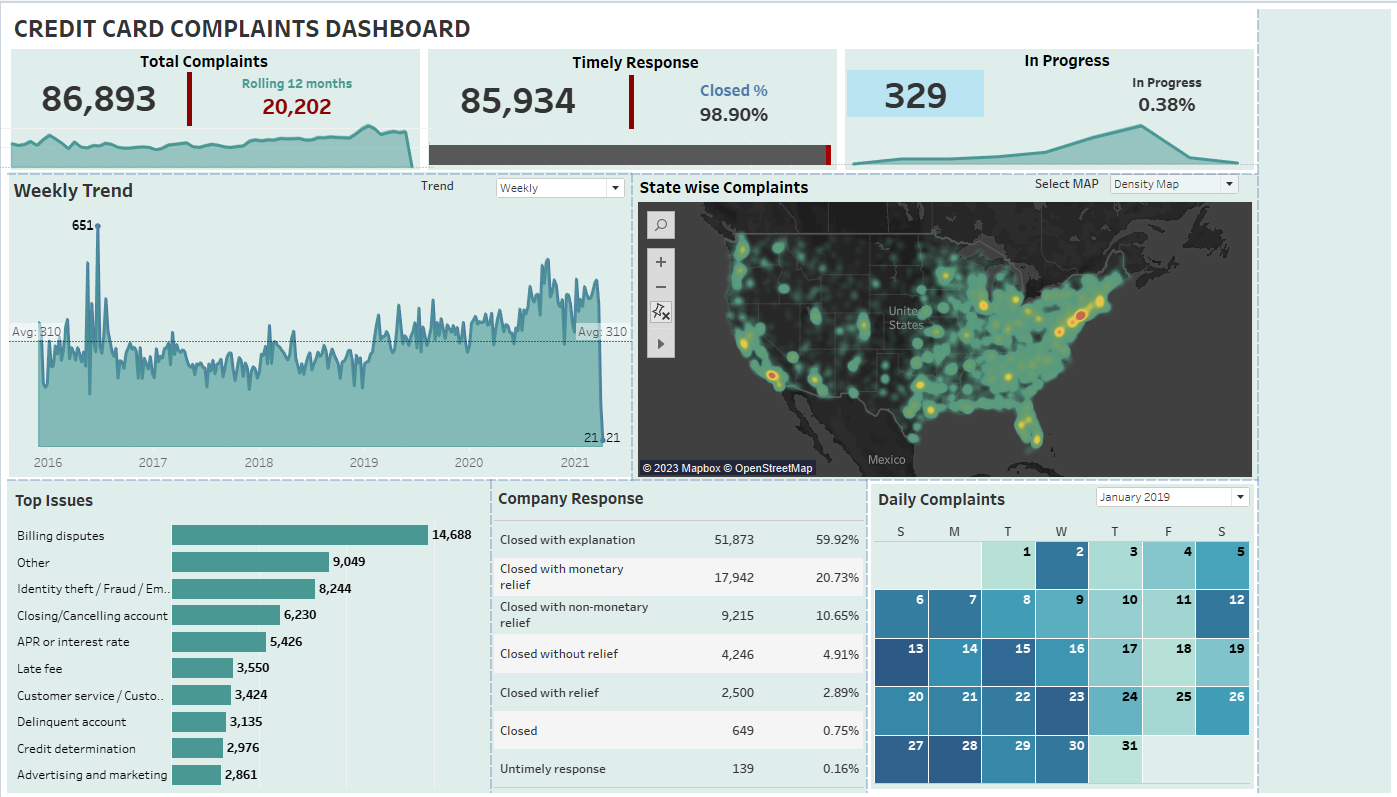The width and height of the screenshot is (1397, 797).
Task: Select the Identity theft / Fraud bar
Action: [x=243, y=589]
